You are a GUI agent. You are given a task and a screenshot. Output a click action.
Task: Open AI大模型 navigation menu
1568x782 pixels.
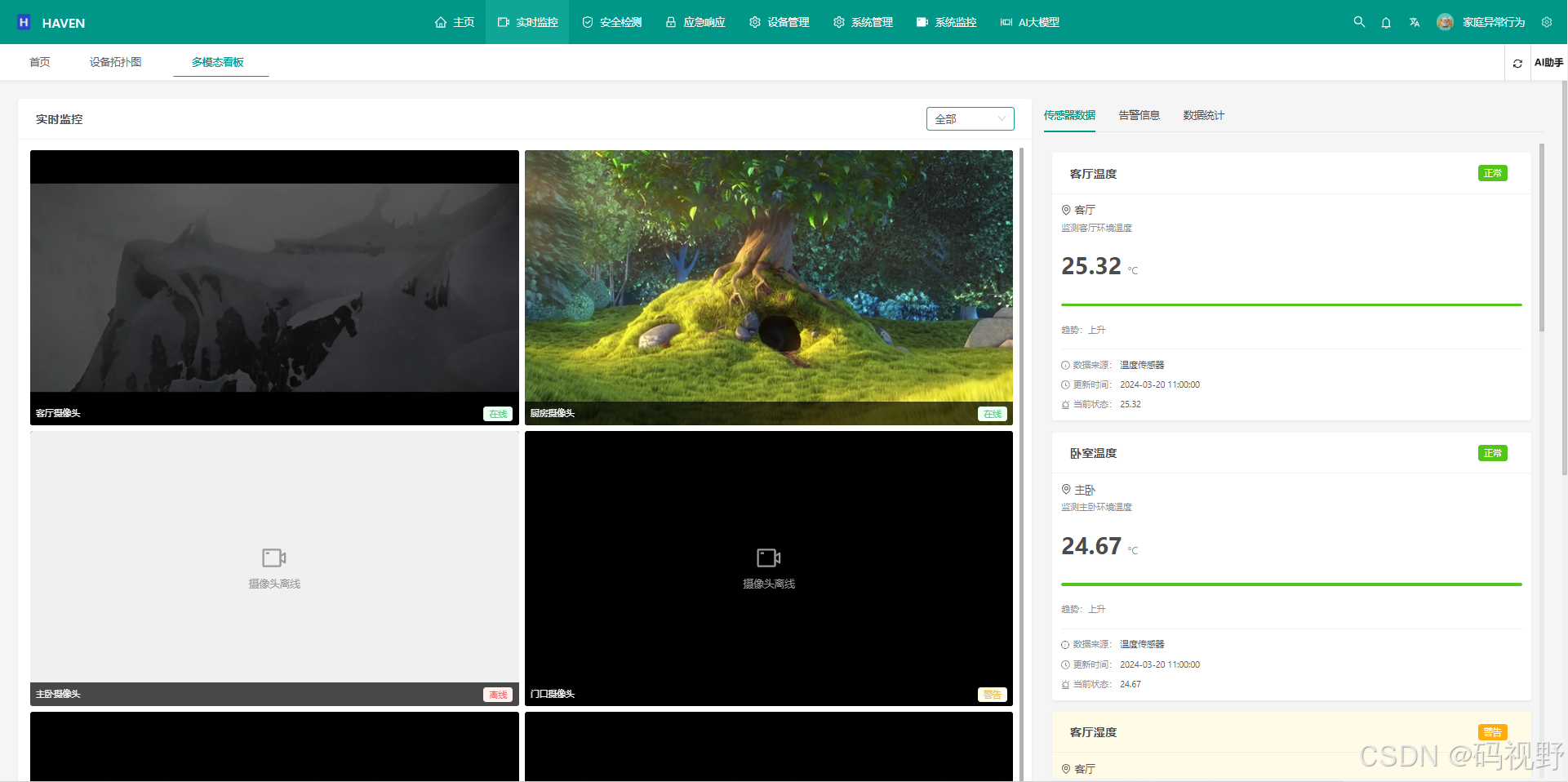click(x=1029, y=22)
